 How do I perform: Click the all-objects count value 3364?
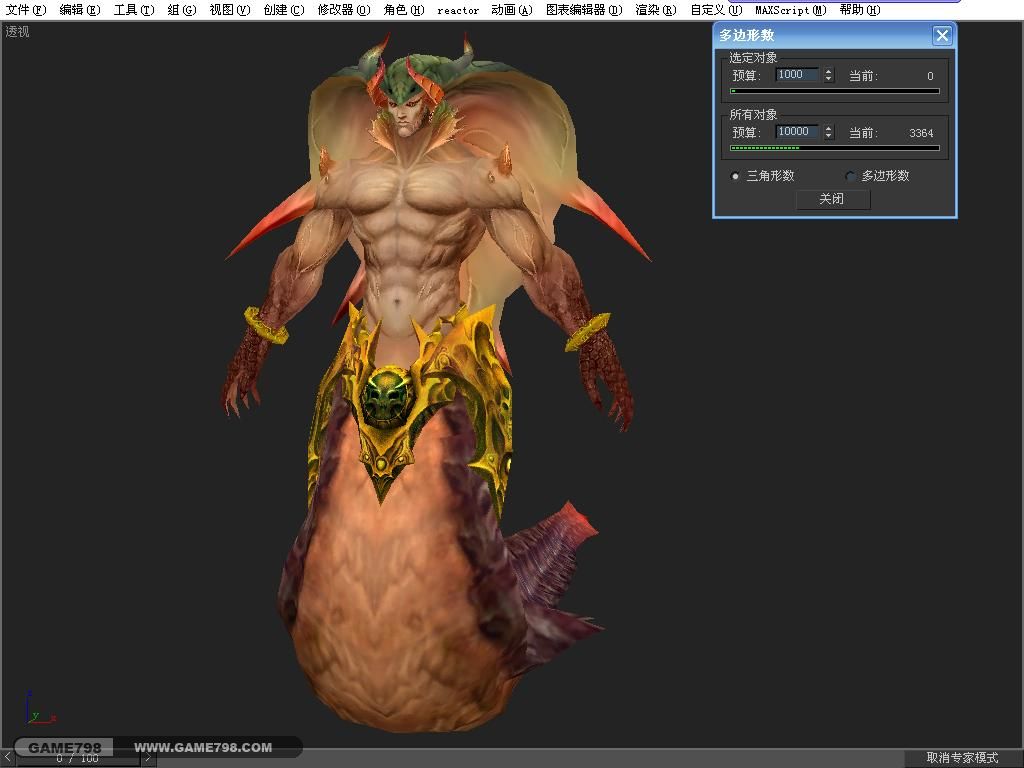[921, 133]
